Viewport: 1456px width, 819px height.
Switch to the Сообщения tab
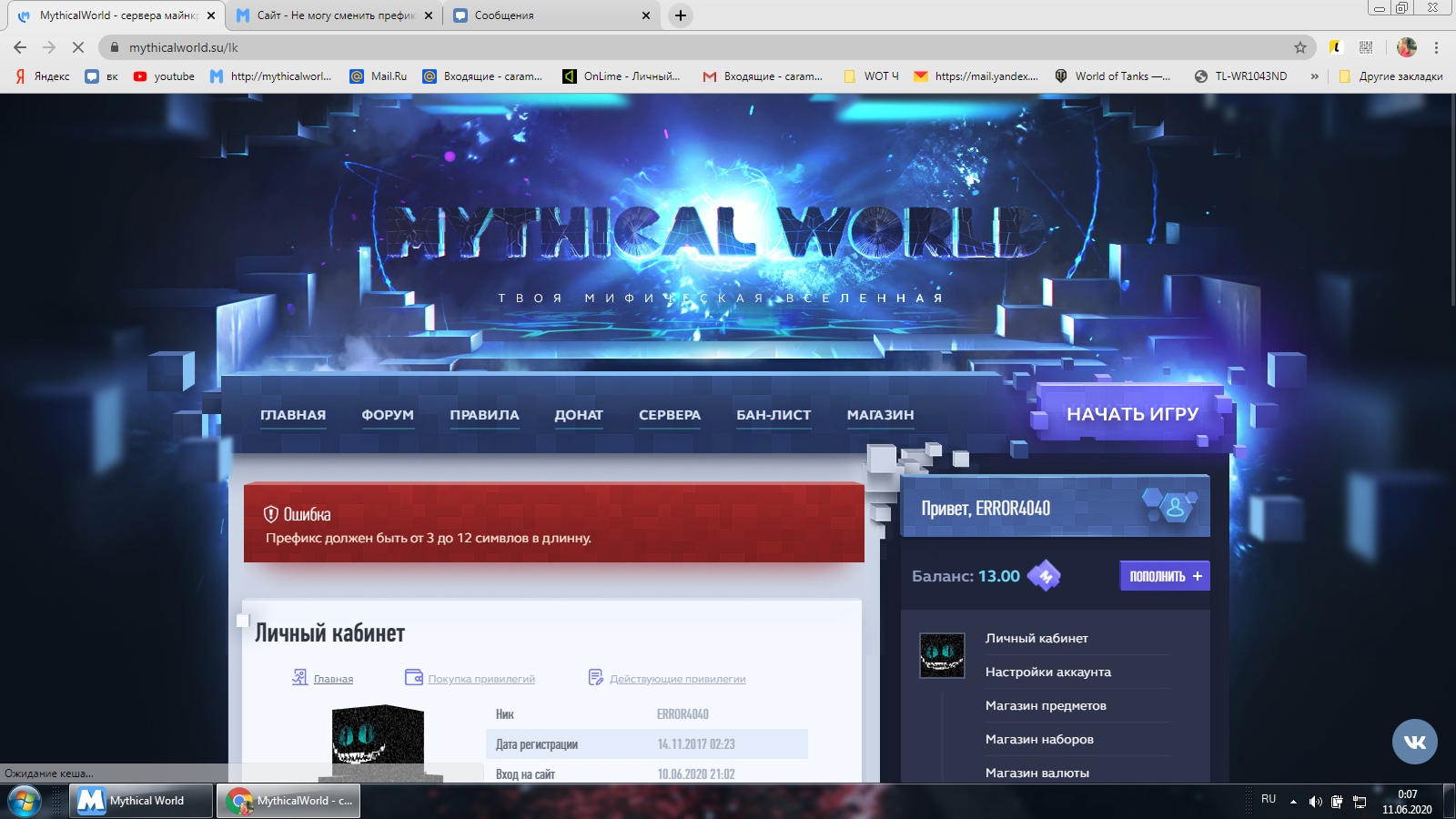(x=553, y=15)
